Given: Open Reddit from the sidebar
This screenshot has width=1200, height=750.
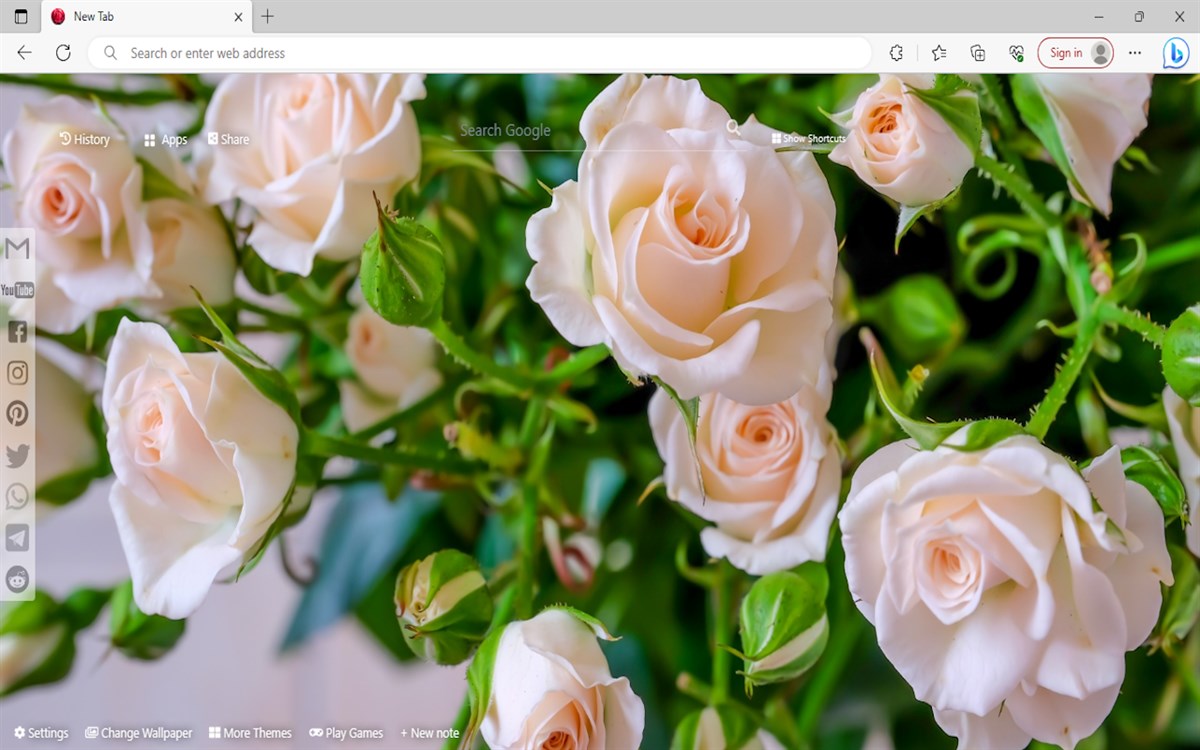Looking at the screenshot, I should (17, 579).
